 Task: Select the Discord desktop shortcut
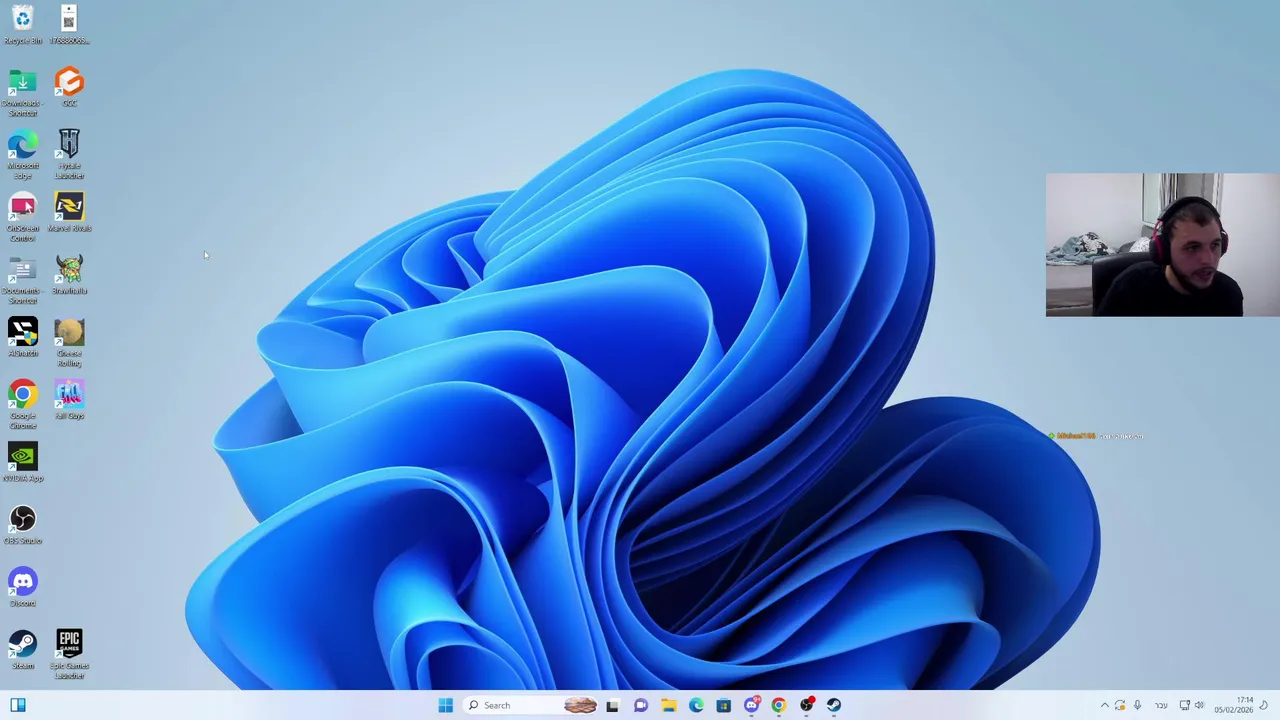23,587
